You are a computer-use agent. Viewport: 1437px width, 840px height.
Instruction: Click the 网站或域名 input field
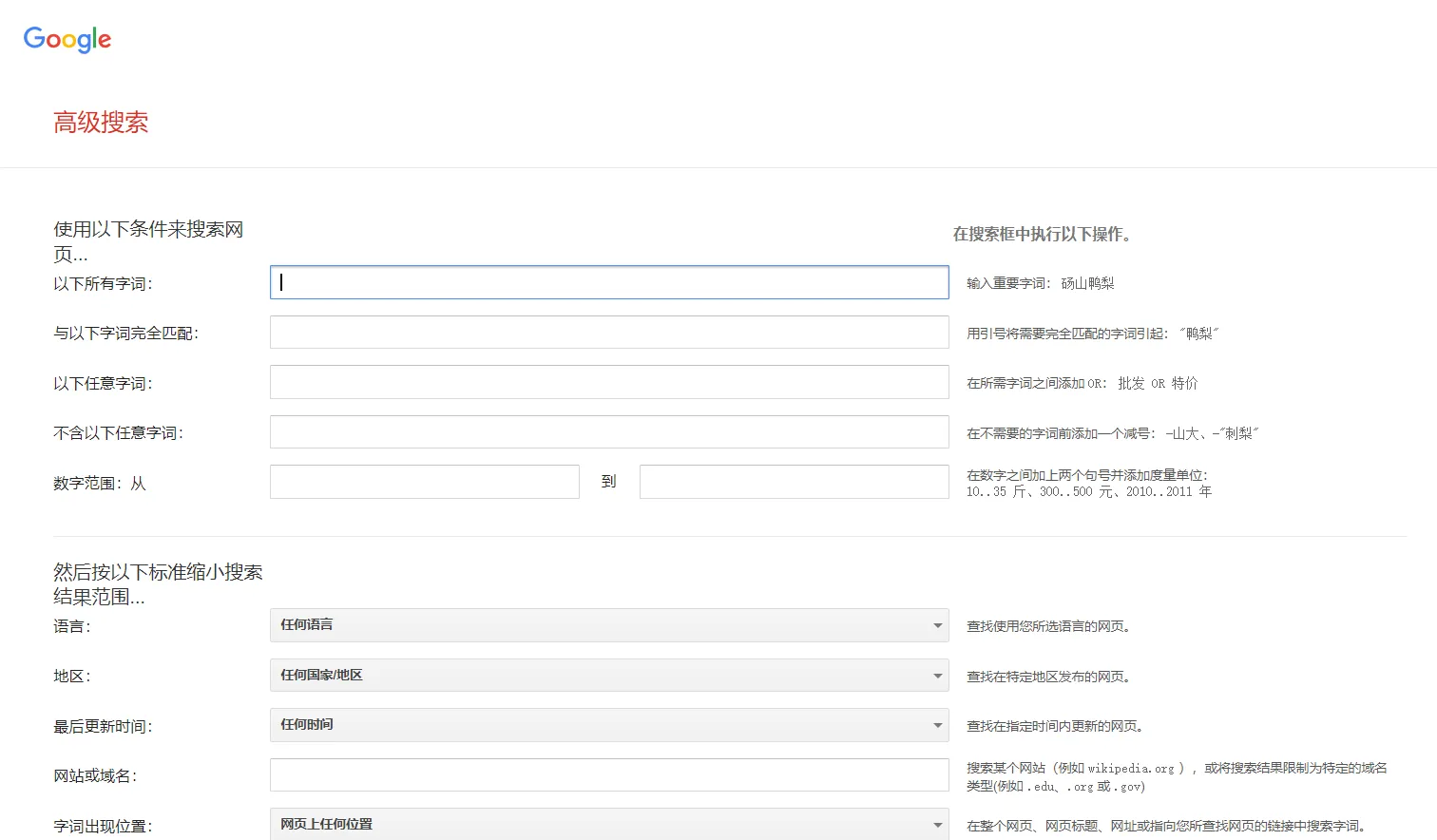[609, 775]
